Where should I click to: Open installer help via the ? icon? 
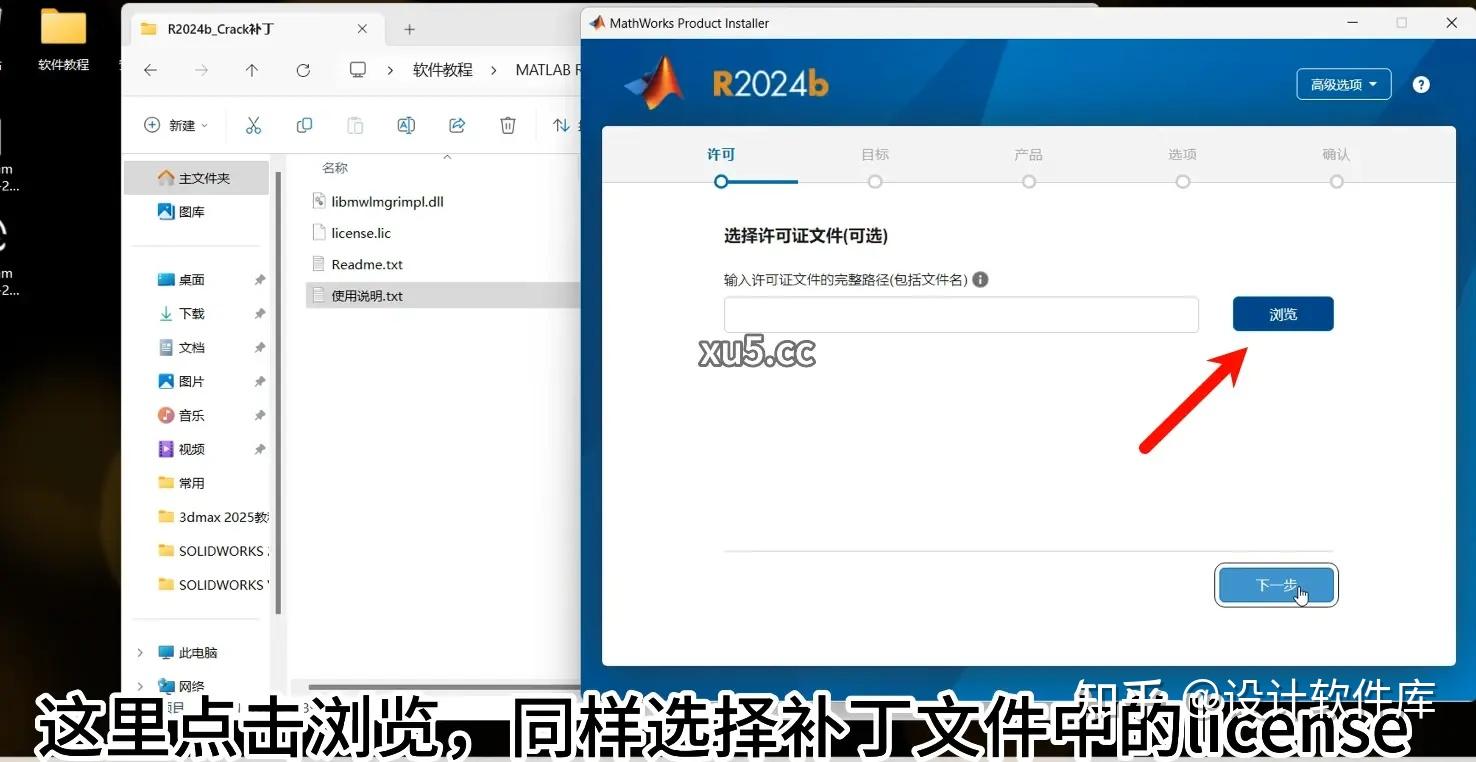(x=1420, y=84)
